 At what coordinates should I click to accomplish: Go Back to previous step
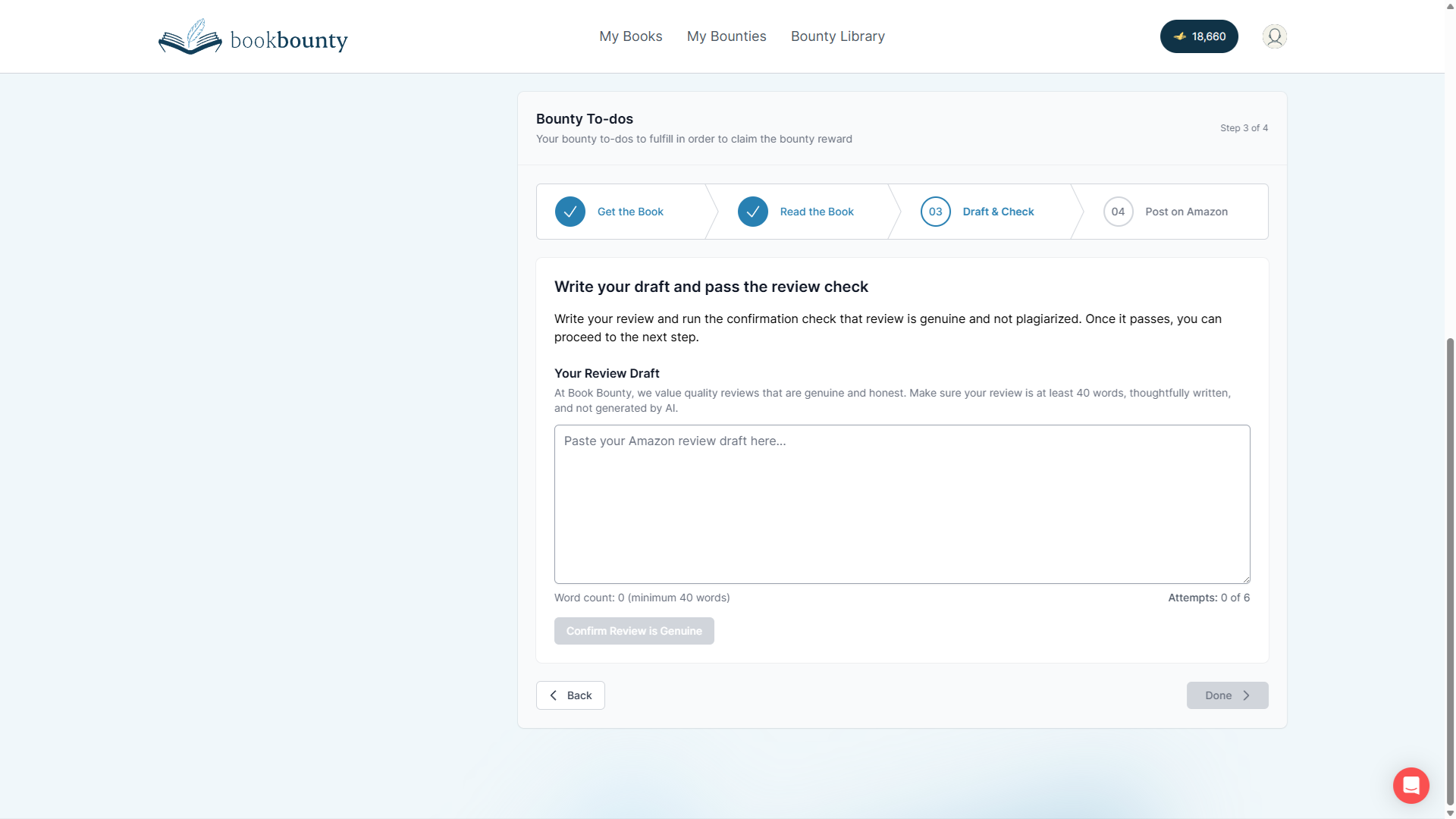coord(570,695)
